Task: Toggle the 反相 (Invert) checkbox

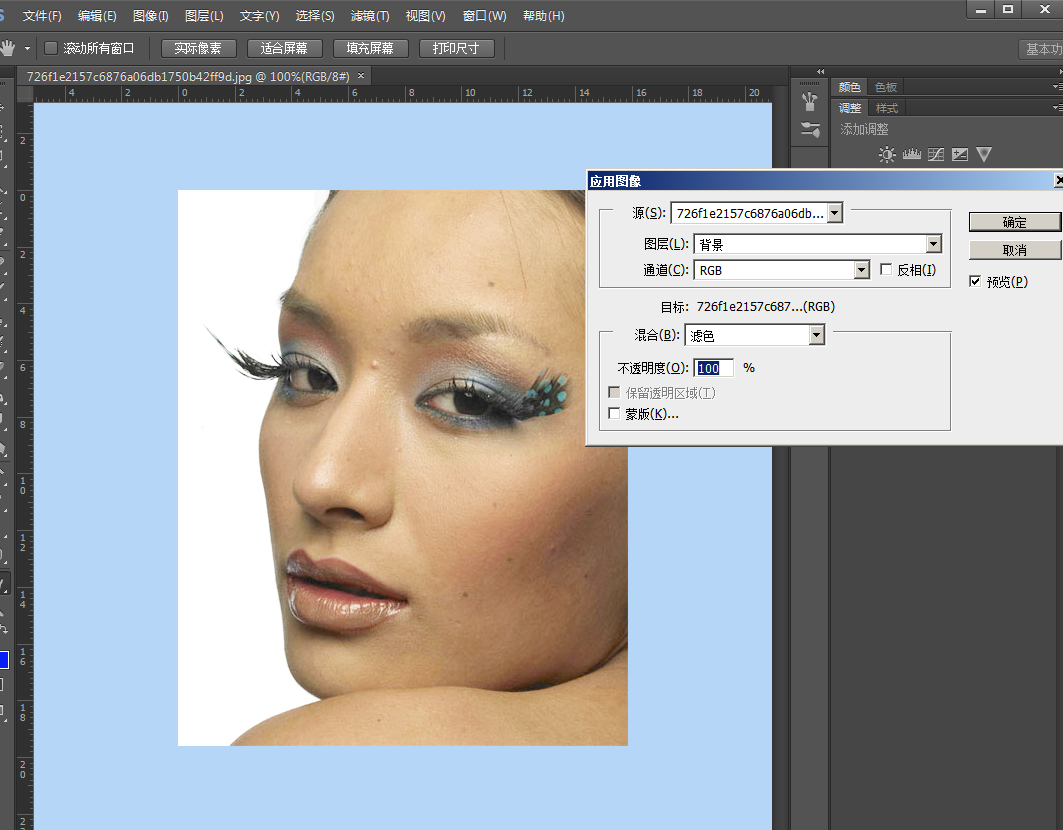Action: coord(886,270)
